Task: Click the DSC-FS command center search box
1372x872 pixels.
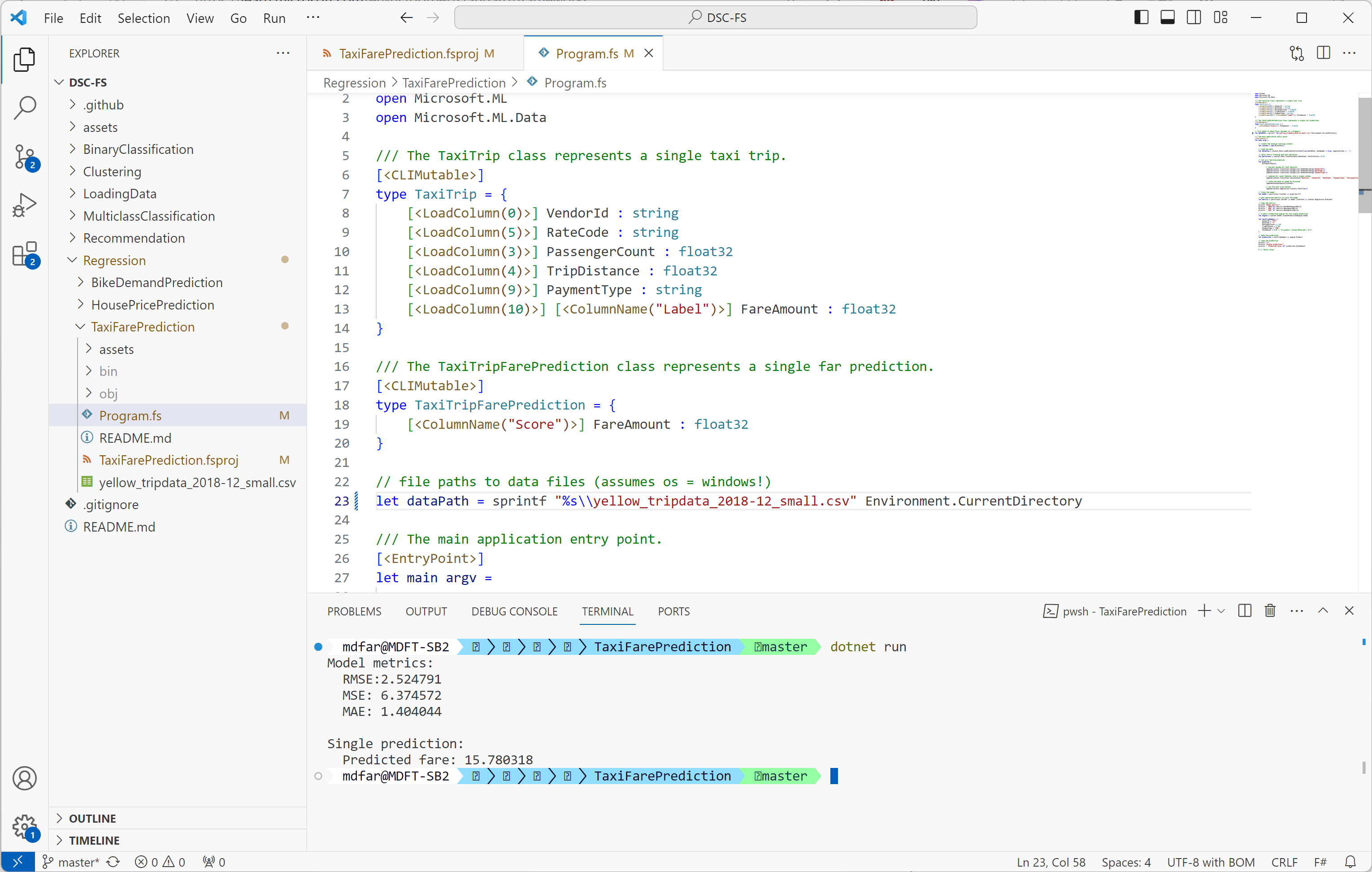Action: pos(715,17)
